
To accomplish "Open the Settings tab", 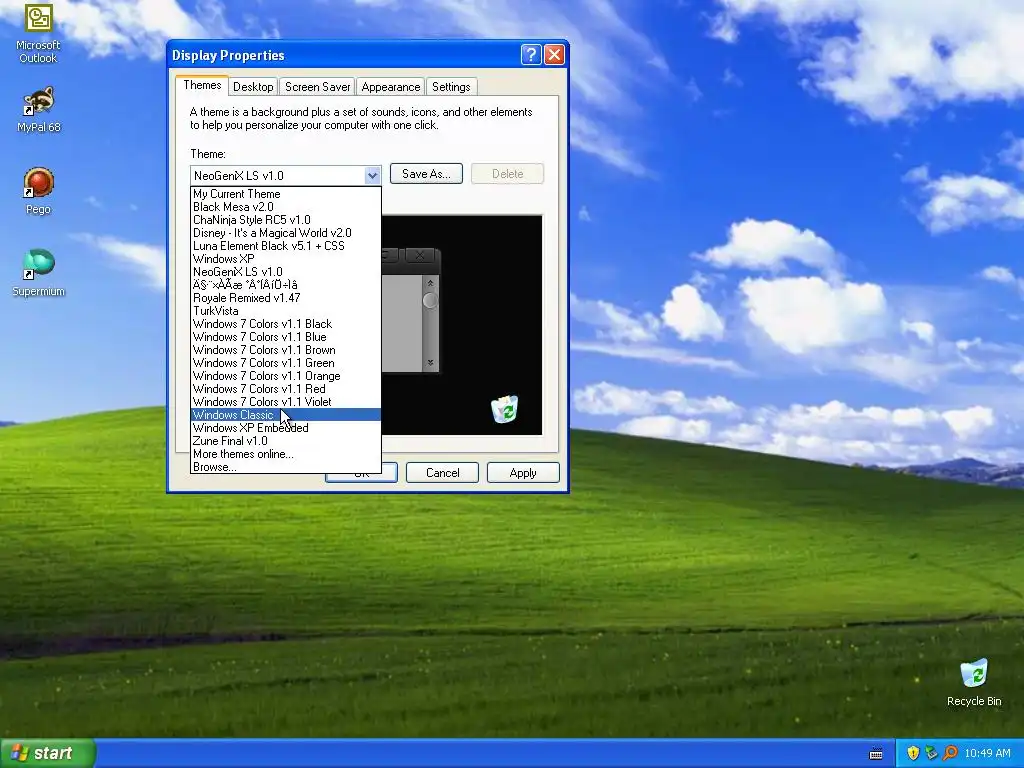I will point(451,87).
